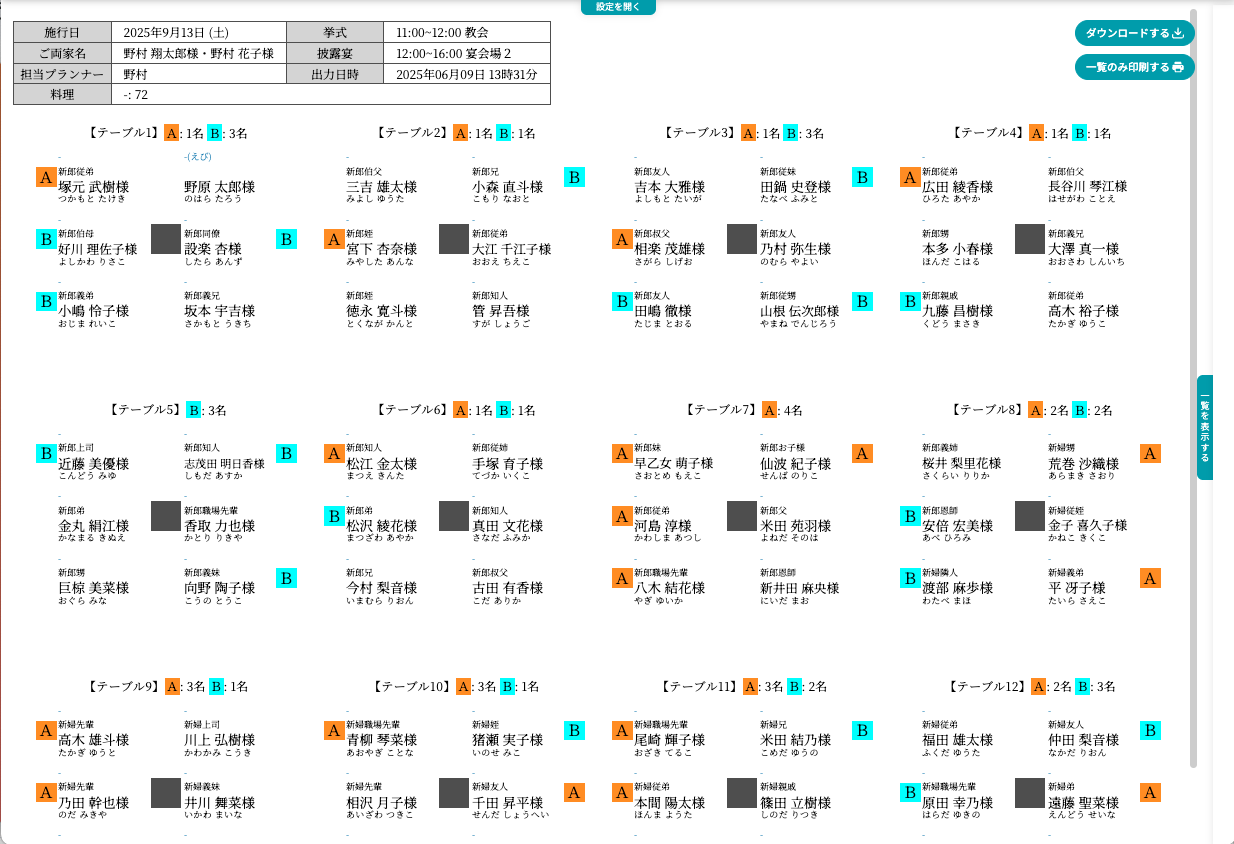1234x844 pixels.
Task: Click the printer icon in 一覧のみ印刷する button
Action: coord(1178,67)
